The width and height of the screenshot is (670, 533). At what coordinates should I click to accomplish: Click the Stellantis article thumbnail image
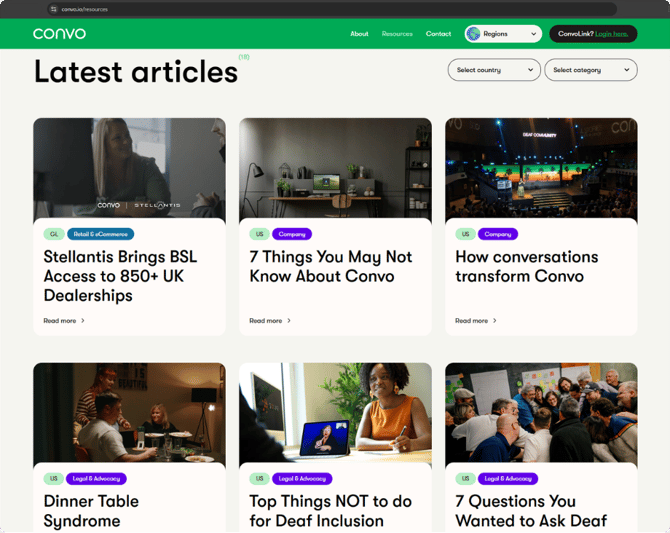point(129,169)
